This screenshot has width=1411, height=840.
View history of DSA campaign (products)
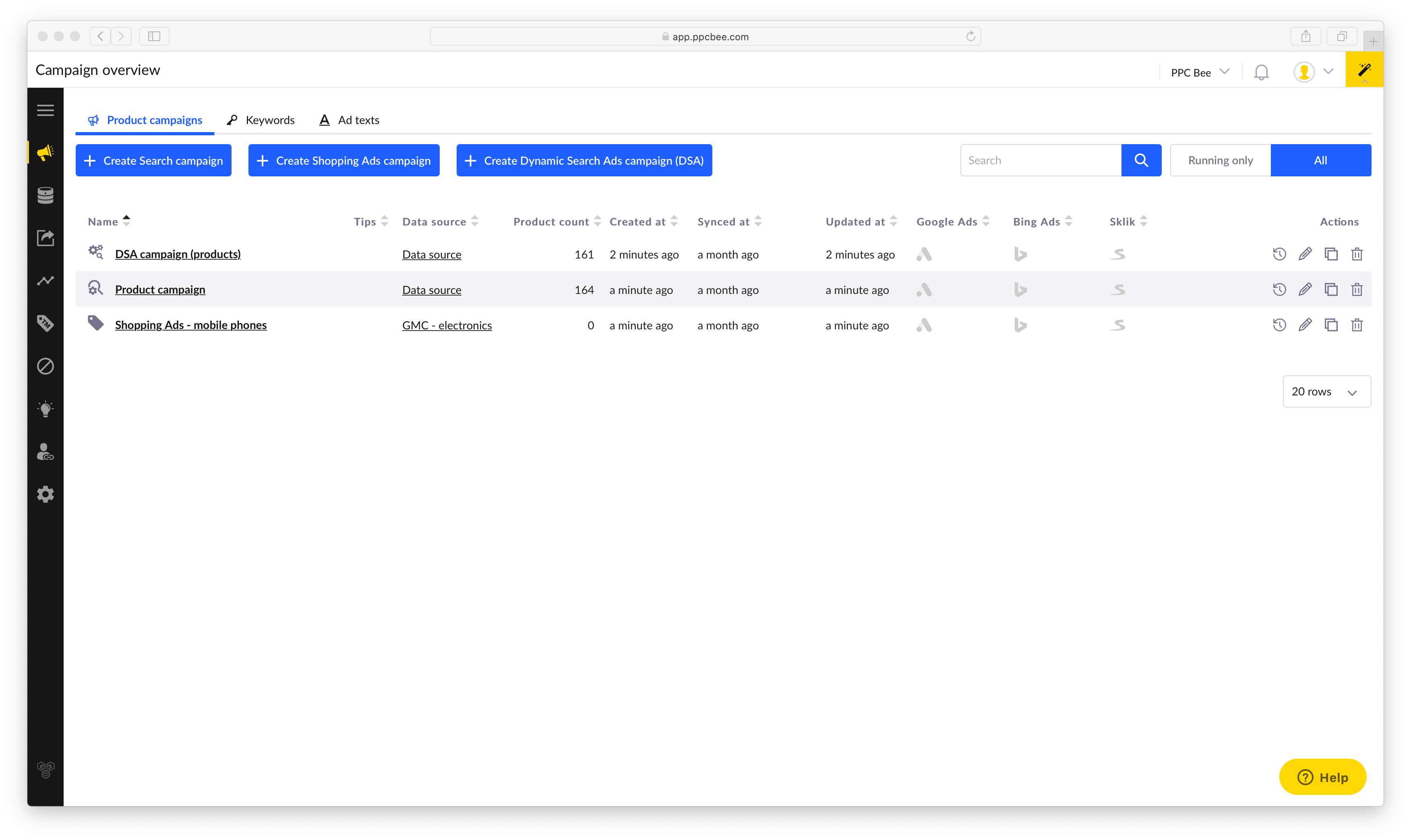click(1279, 254)
